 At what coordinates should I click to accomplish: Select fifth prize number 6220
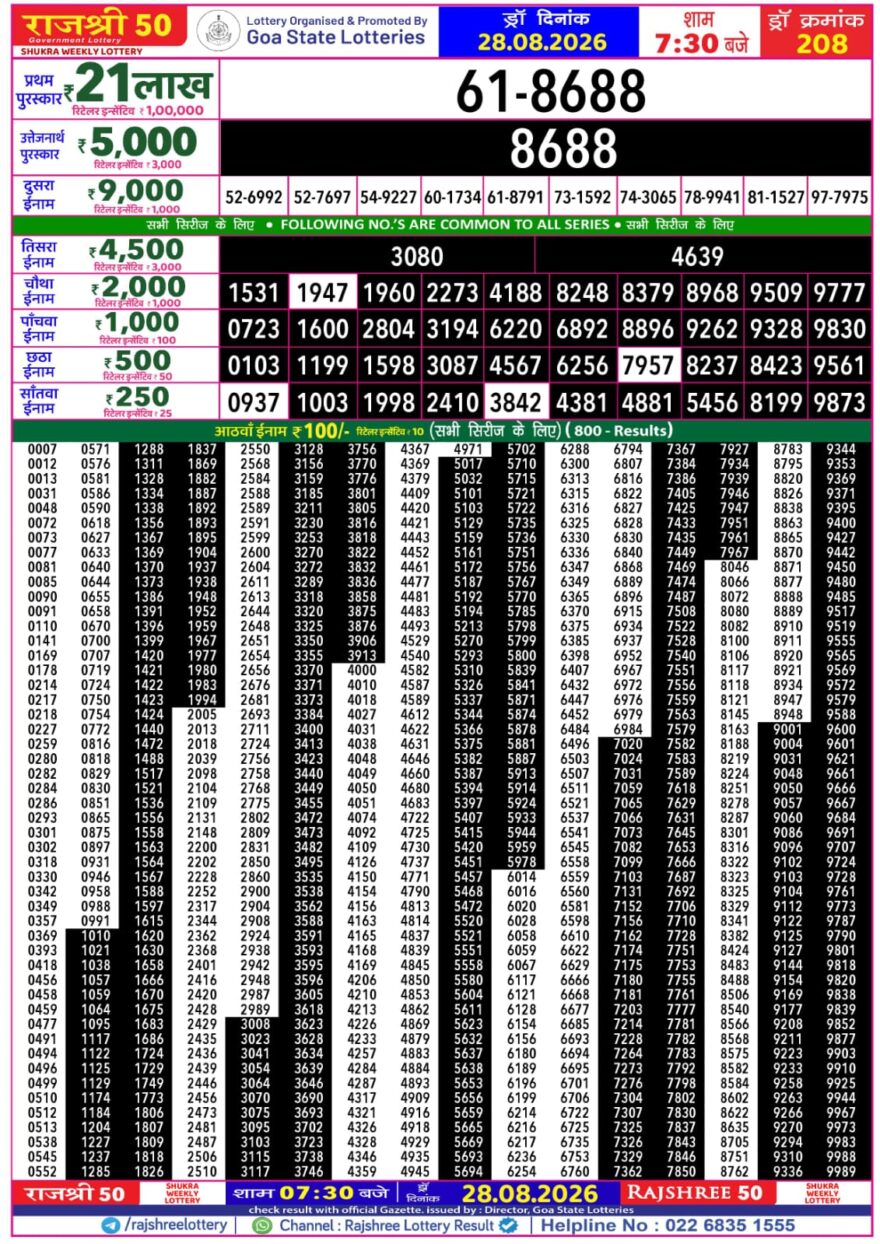516,330
